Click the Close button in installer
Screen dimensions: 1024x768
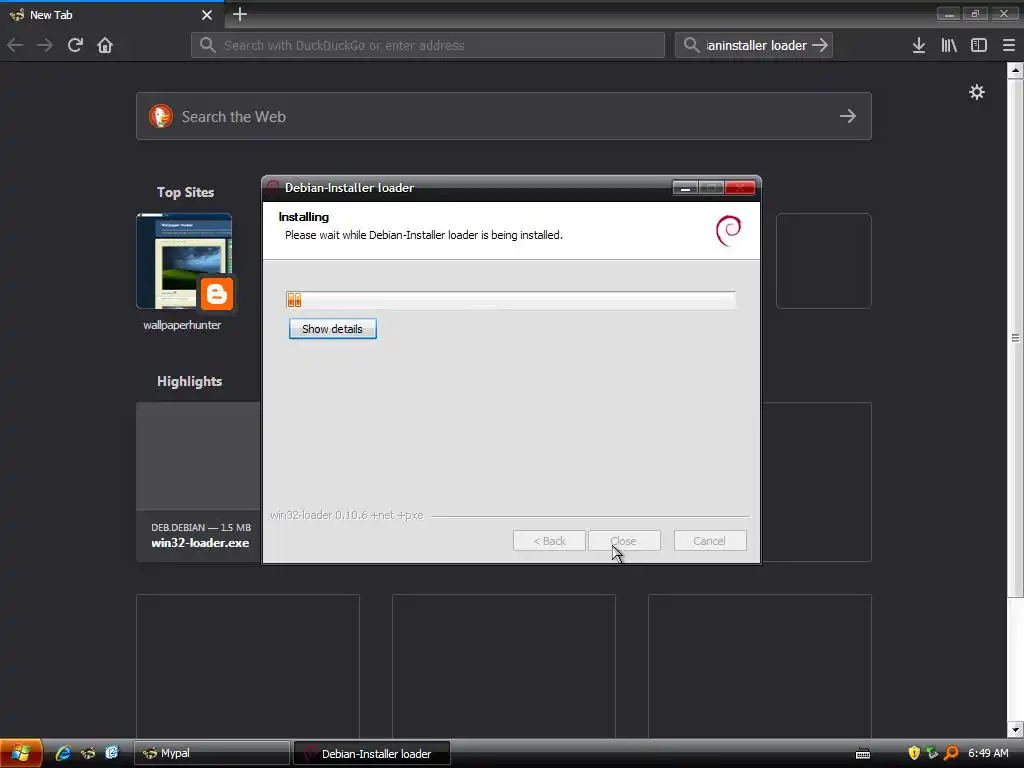(x=624, y=541)
